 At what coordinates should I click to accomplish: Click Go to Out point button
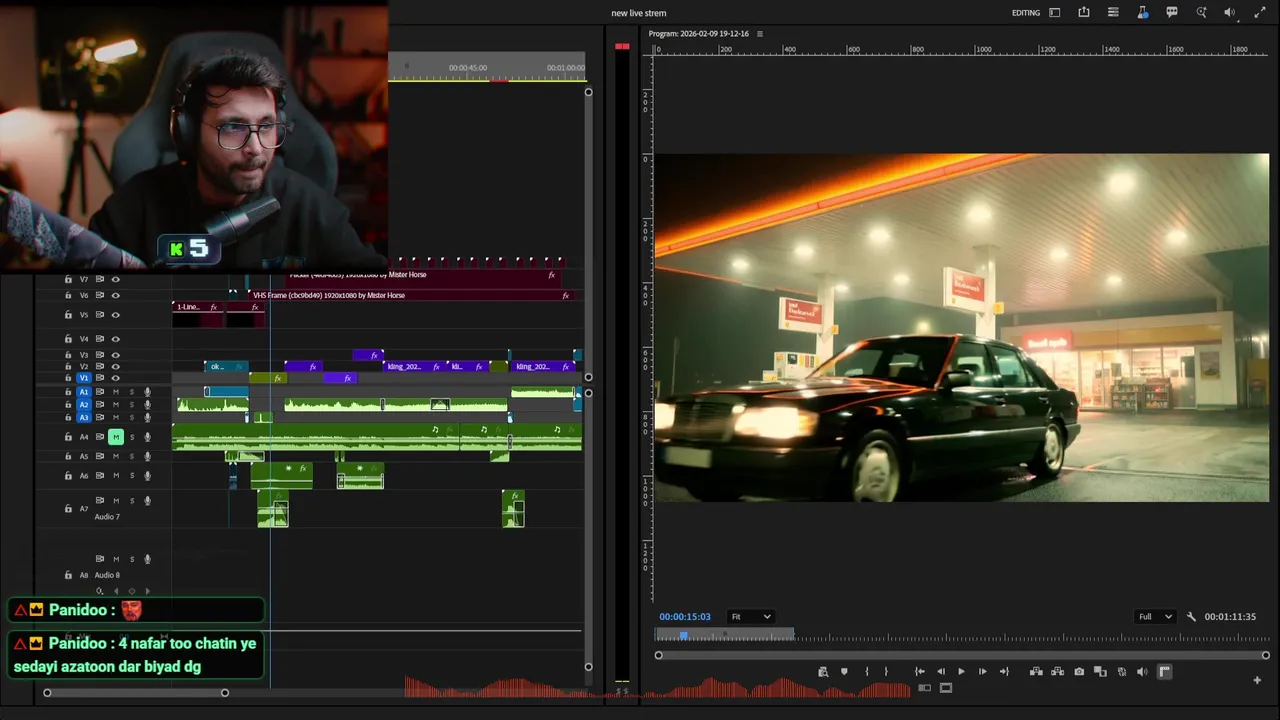[1004, 672]
